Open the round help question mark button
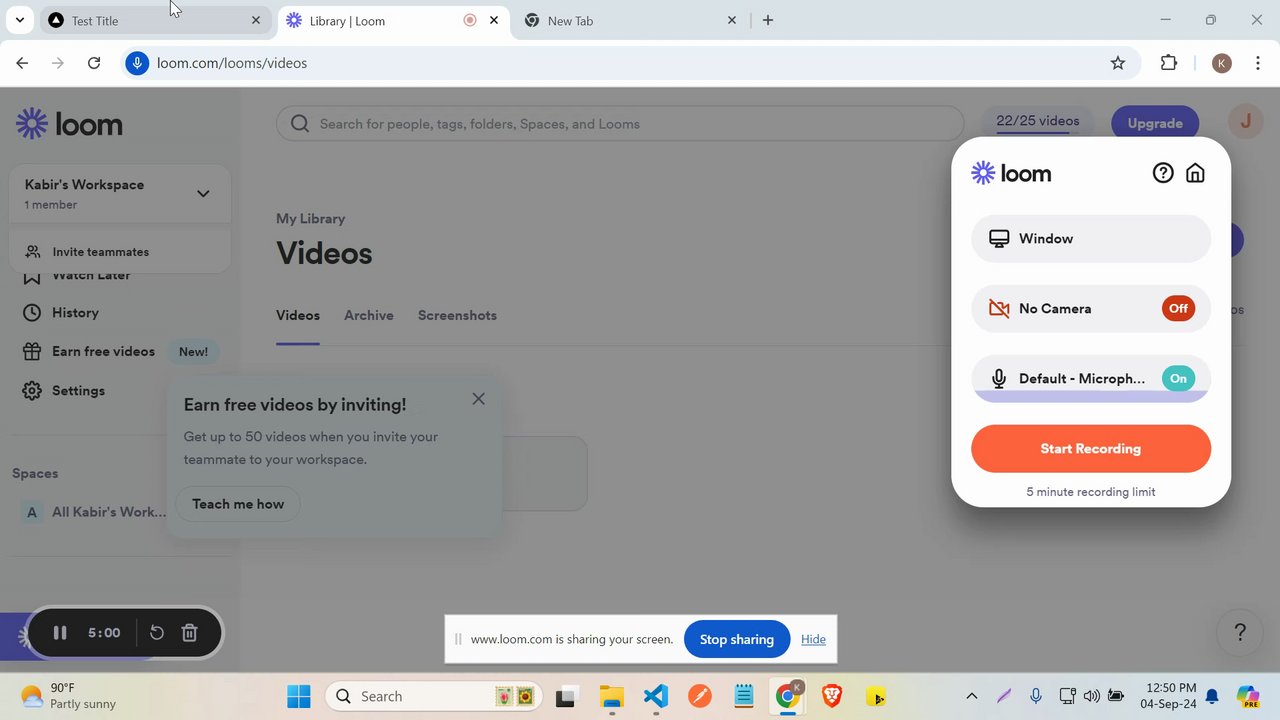This screenshot has height=720, width=1280. pos(1240,632)
